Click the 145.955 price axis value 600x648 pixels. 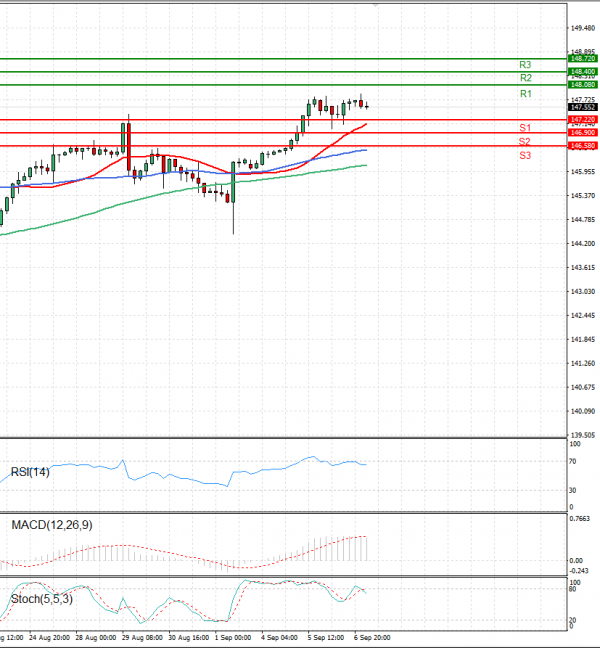point(583,172)
